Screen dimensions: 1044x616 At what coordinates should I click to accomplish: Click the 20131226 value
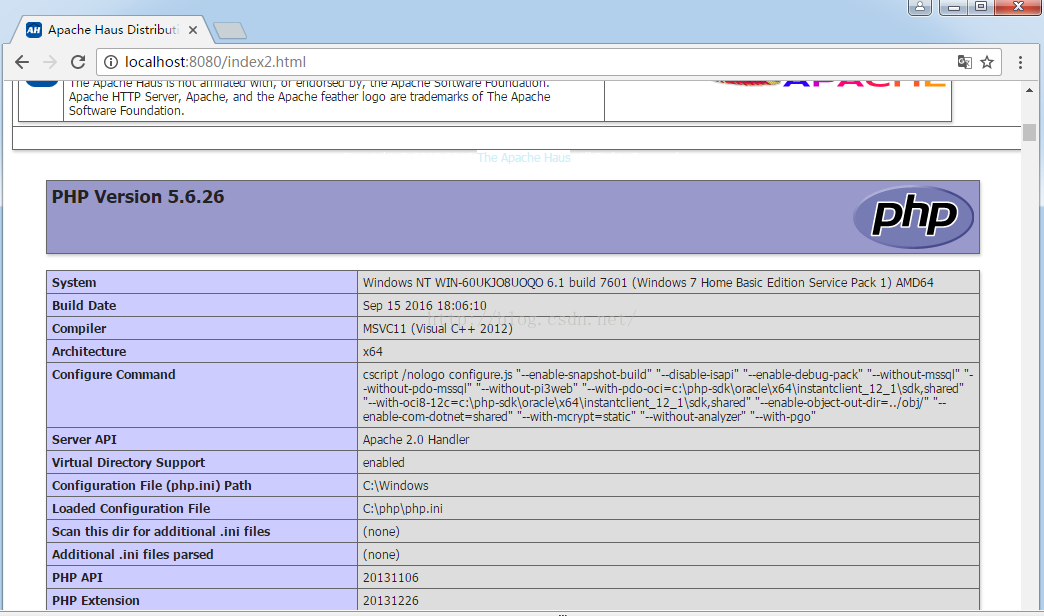click(x=391, y=601)
